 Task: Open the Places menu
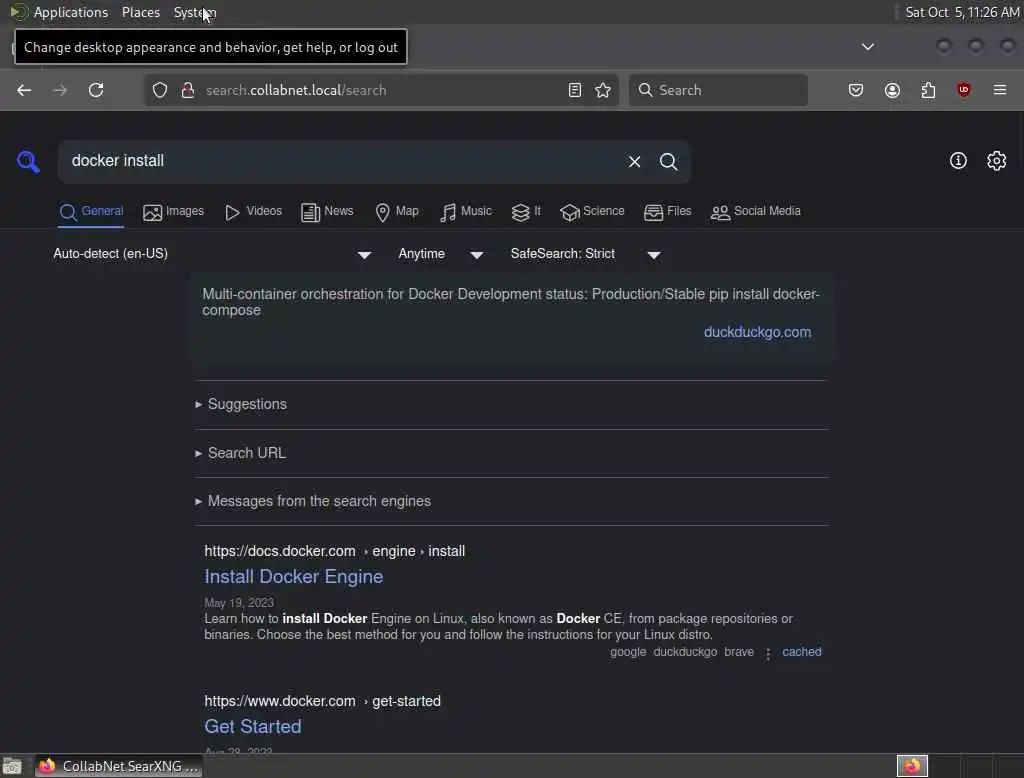click(x=141, y=12)
